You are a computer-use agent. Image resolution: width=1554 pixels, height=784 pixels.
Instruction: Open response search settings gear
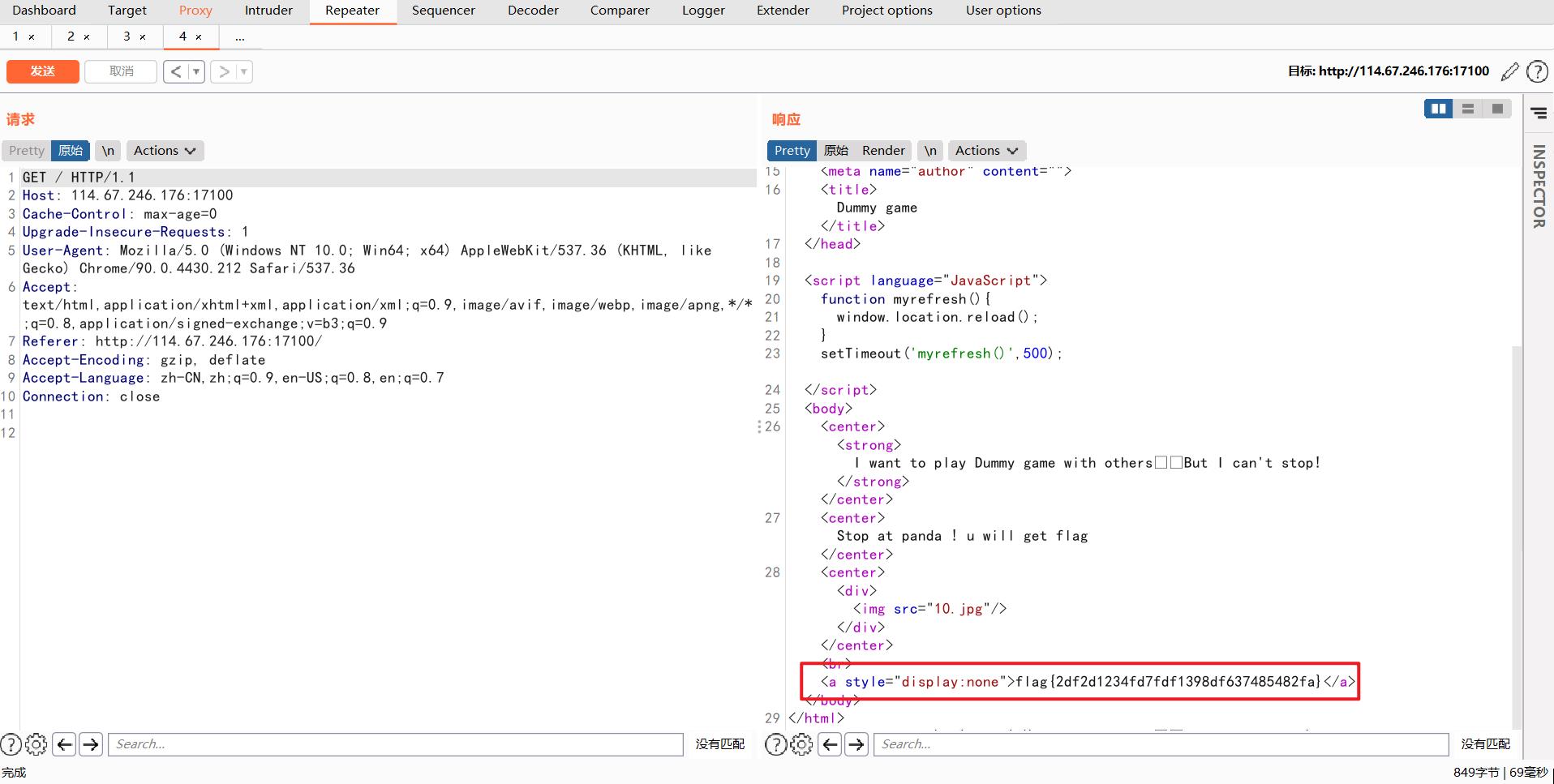801,744
